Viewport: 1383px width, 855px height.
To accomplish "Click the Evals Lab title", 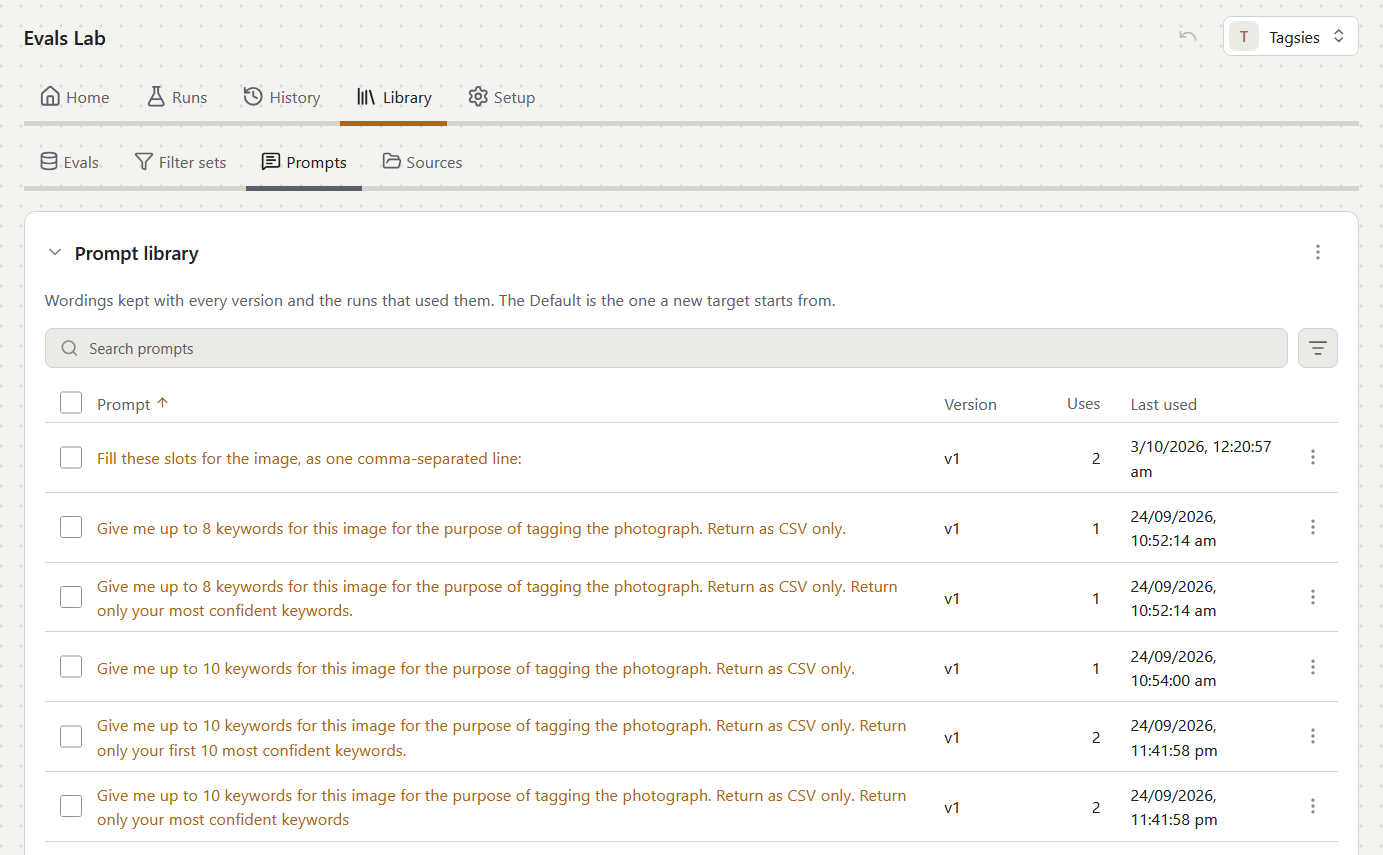I will (x=65, y=38).
